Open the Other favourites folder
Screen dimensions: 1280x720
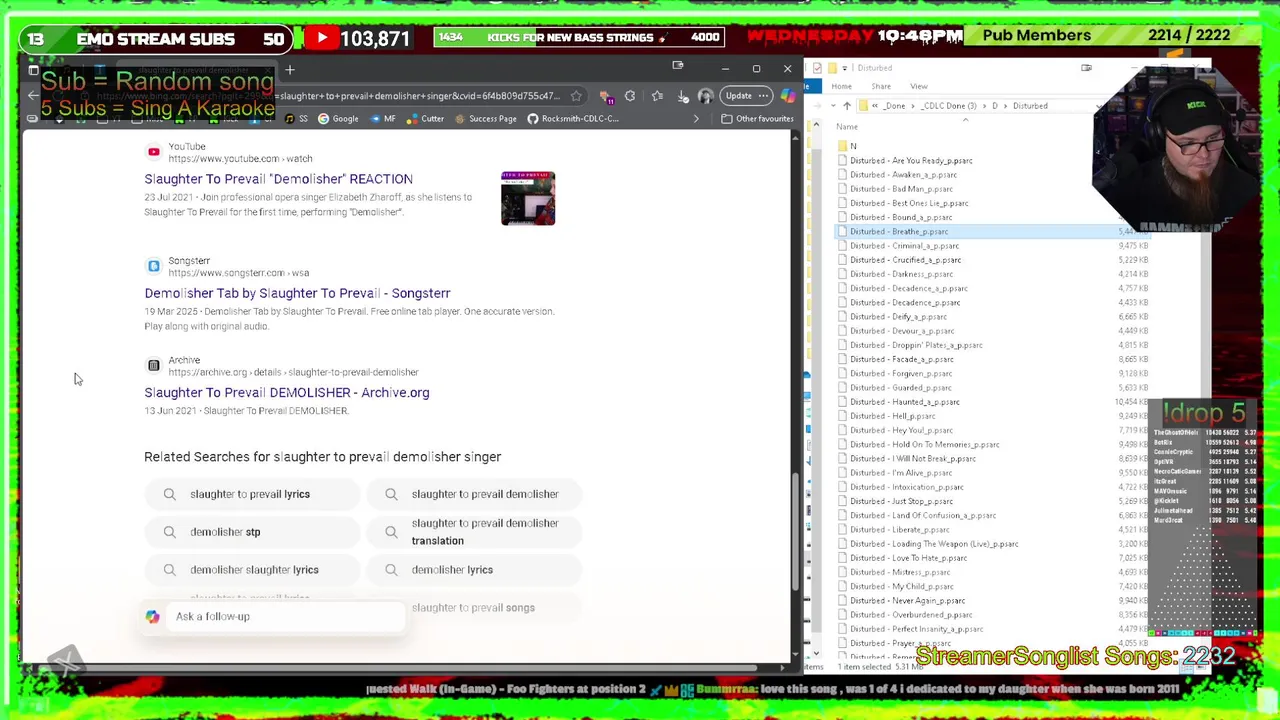[x=758, y=119]
